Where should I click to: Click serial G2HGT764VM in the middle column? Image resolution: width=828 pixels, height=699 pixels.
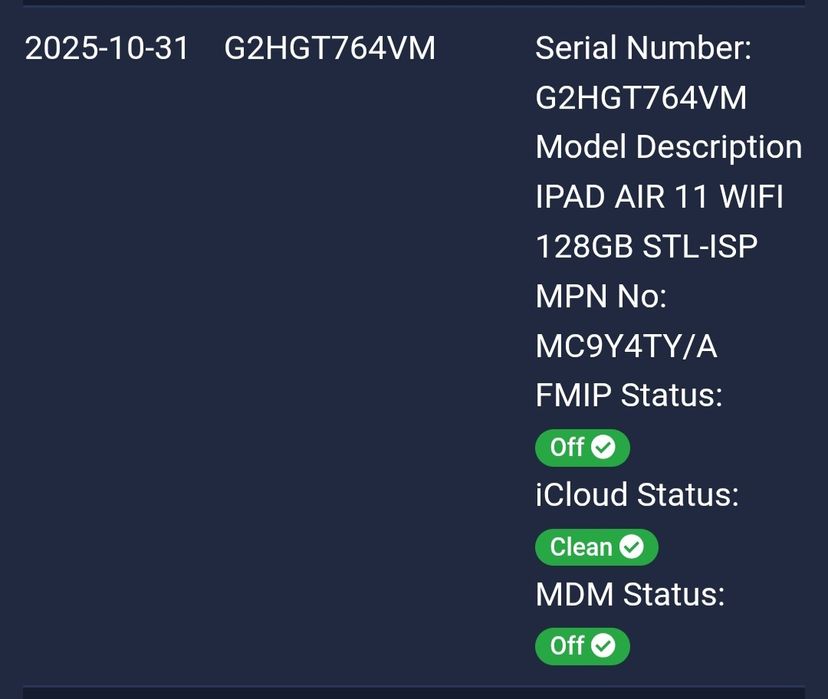coord(330,48)
